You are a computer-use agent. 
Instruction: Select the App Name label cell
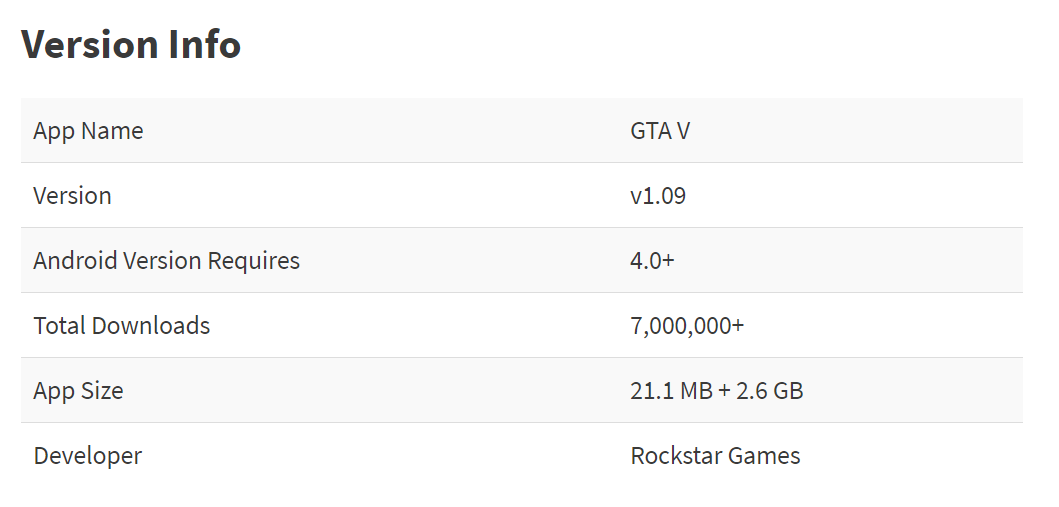pos(88,131)
